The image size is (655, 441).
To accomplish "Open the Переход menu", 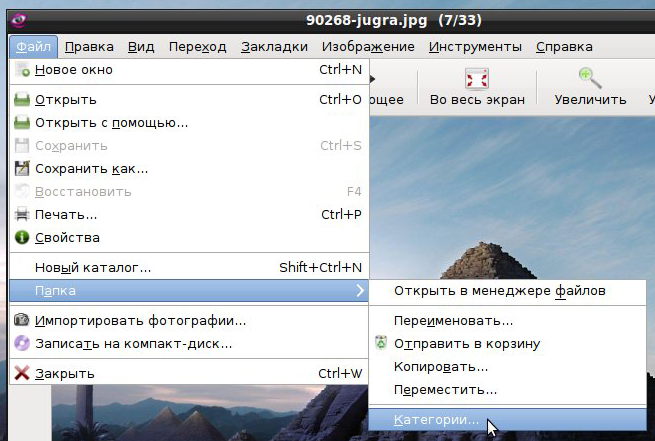I will tap(198, 47).
